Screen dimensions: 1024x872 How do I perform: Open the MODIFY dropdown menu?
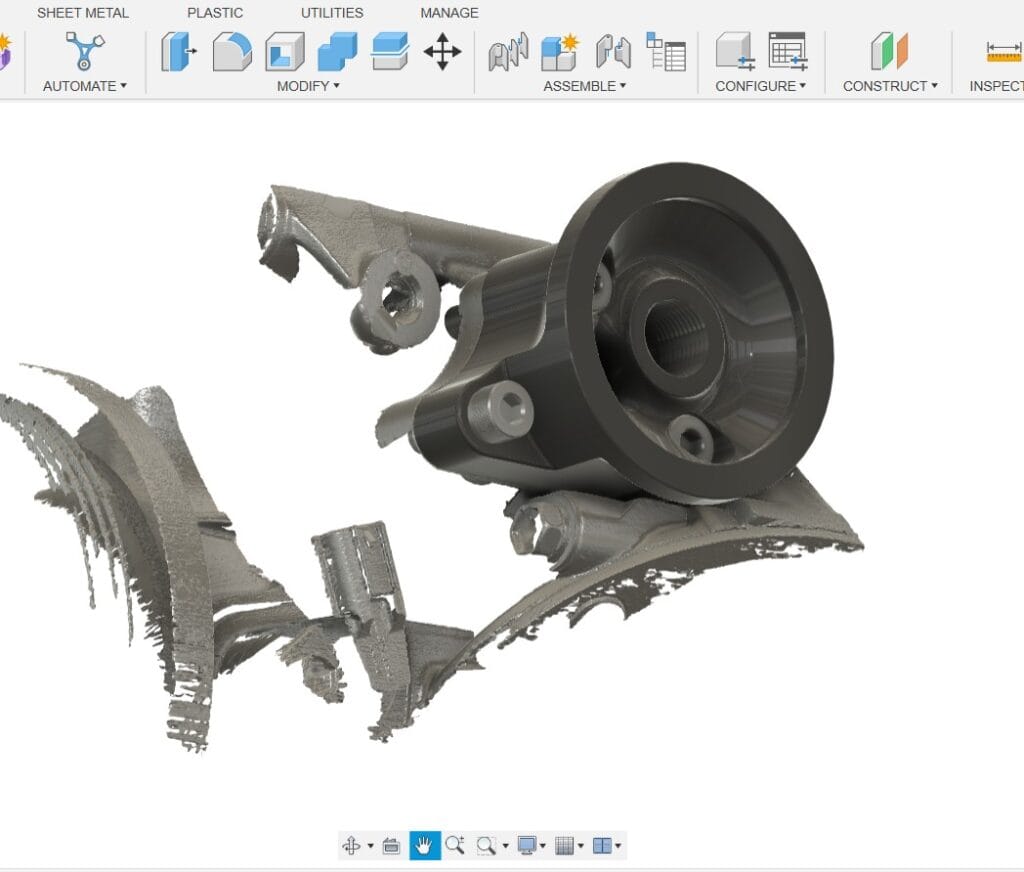pos(308,86)
